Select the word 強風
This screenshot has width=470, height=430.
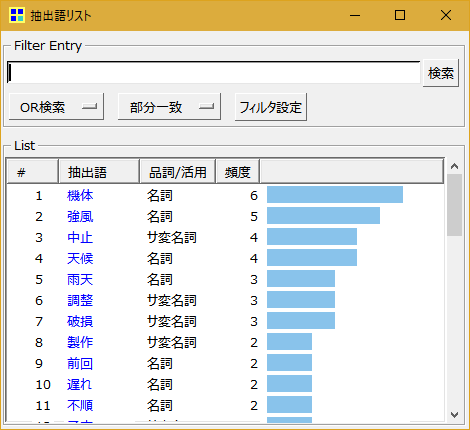click(x=80, y=217)
